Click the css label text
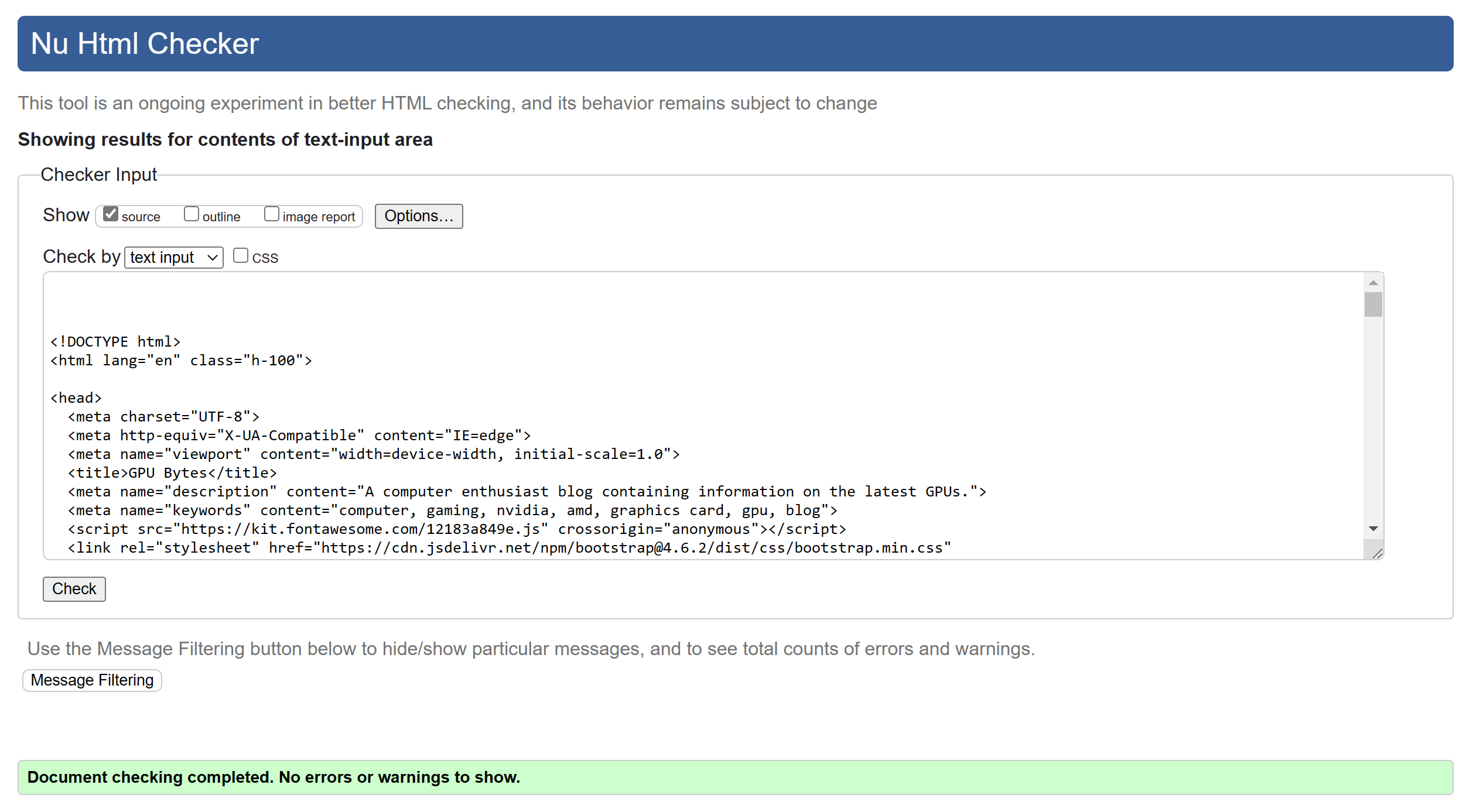This screenshot has width=1483, height=812. point(265,258)
